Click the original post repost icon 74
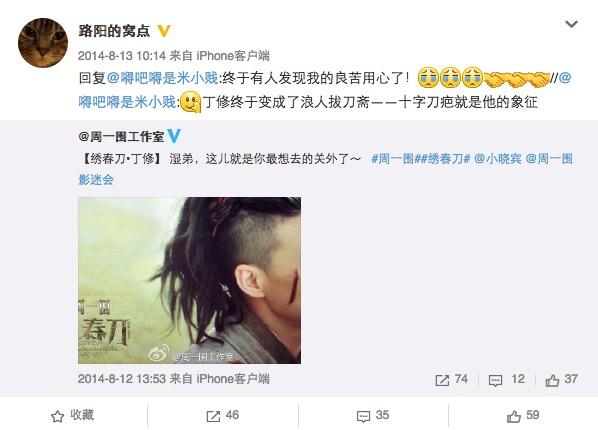The image size is (598, 430). [452, 379]
